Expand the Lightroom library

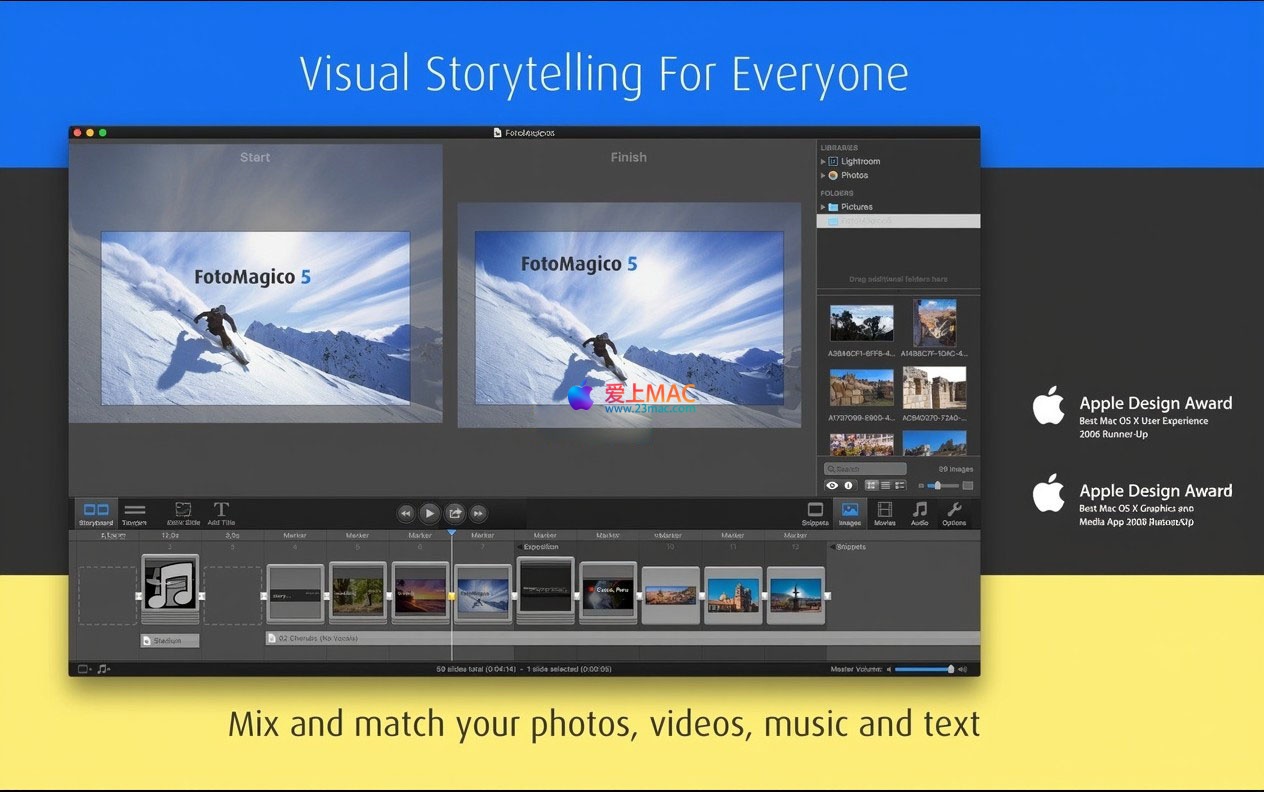tap(823, 161)
